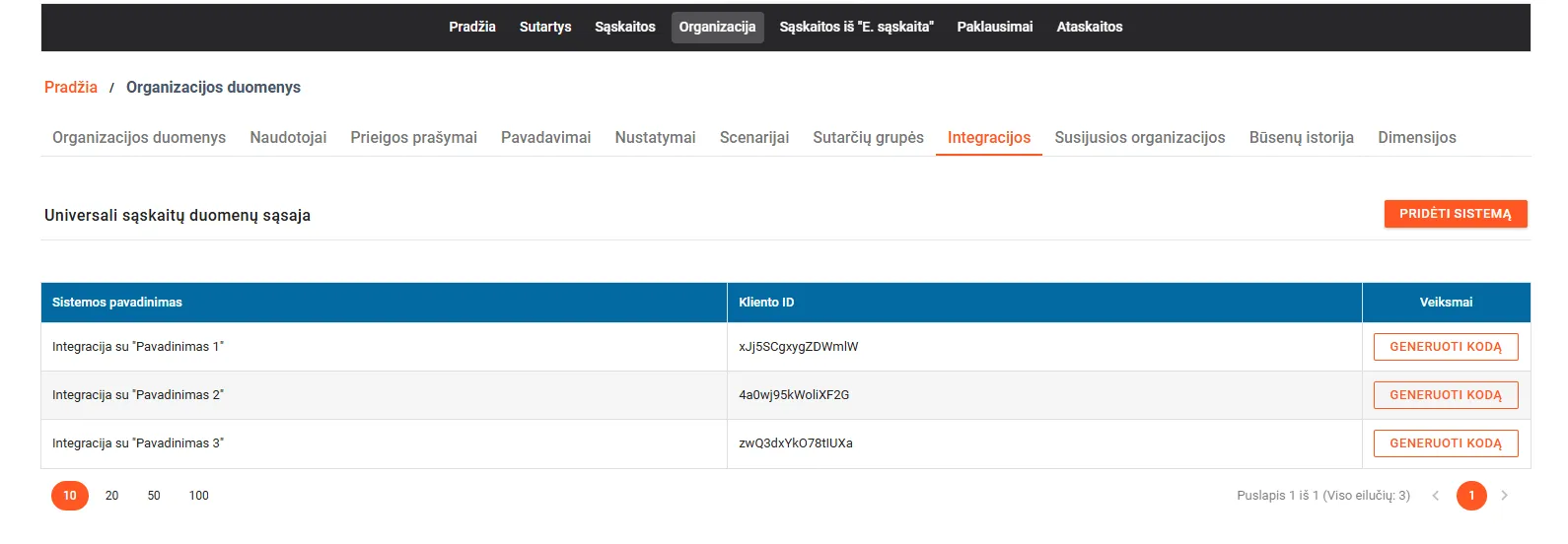Viewport: 1568px width, 544px height.
Task: Select the Integracijos tab
Action: tap(988, 137)
